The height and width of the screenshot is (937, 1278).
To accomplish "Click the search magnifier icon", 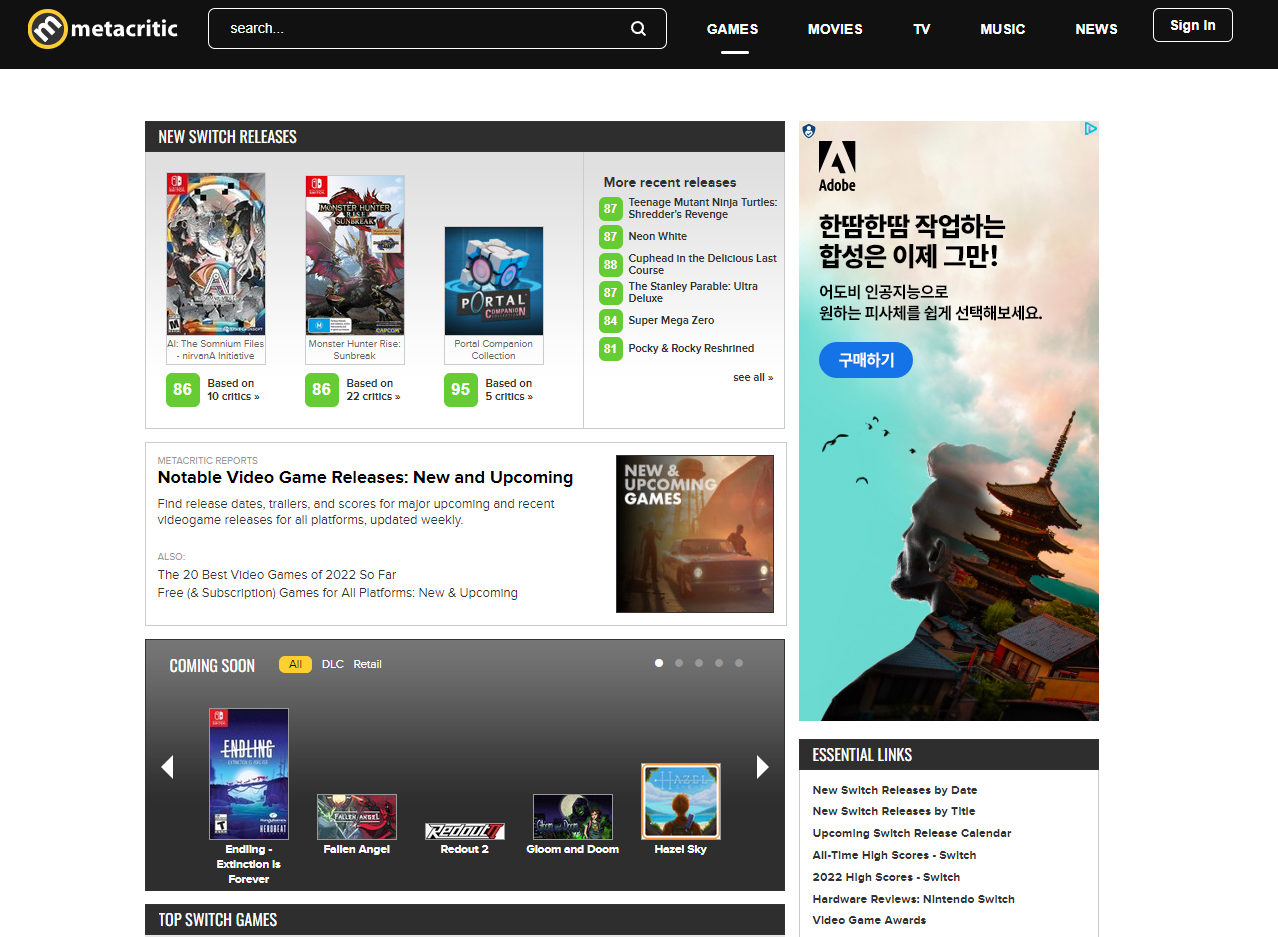I will coord(638,28).
